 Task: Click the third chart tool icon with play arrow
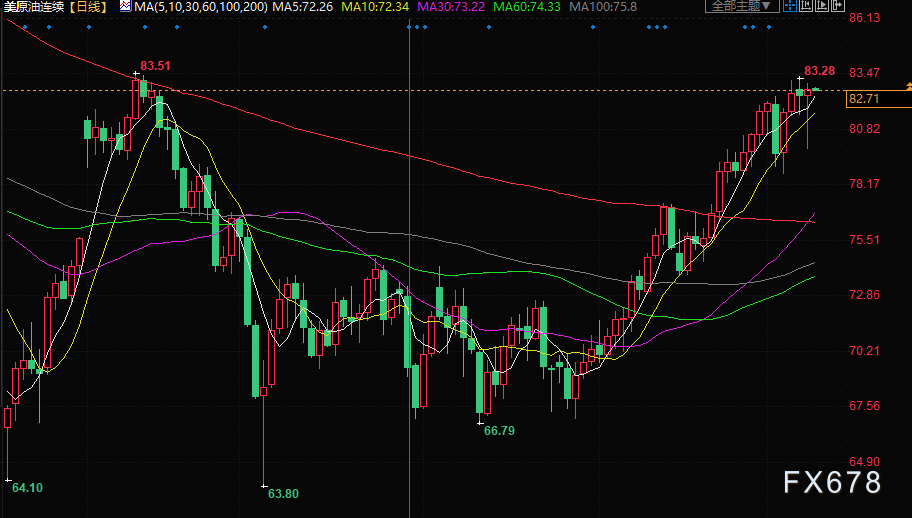click(824, 7)
